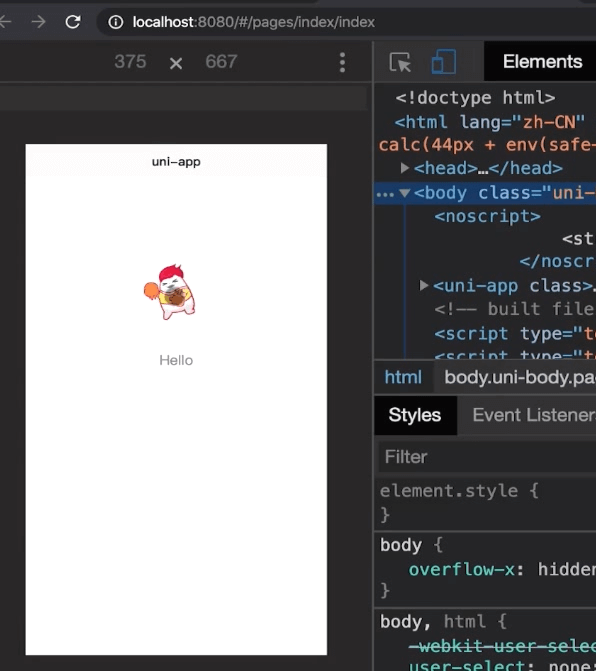Click the Hello text in preview
The height and width of the screenshot is (671, 596).
(176, 360)
